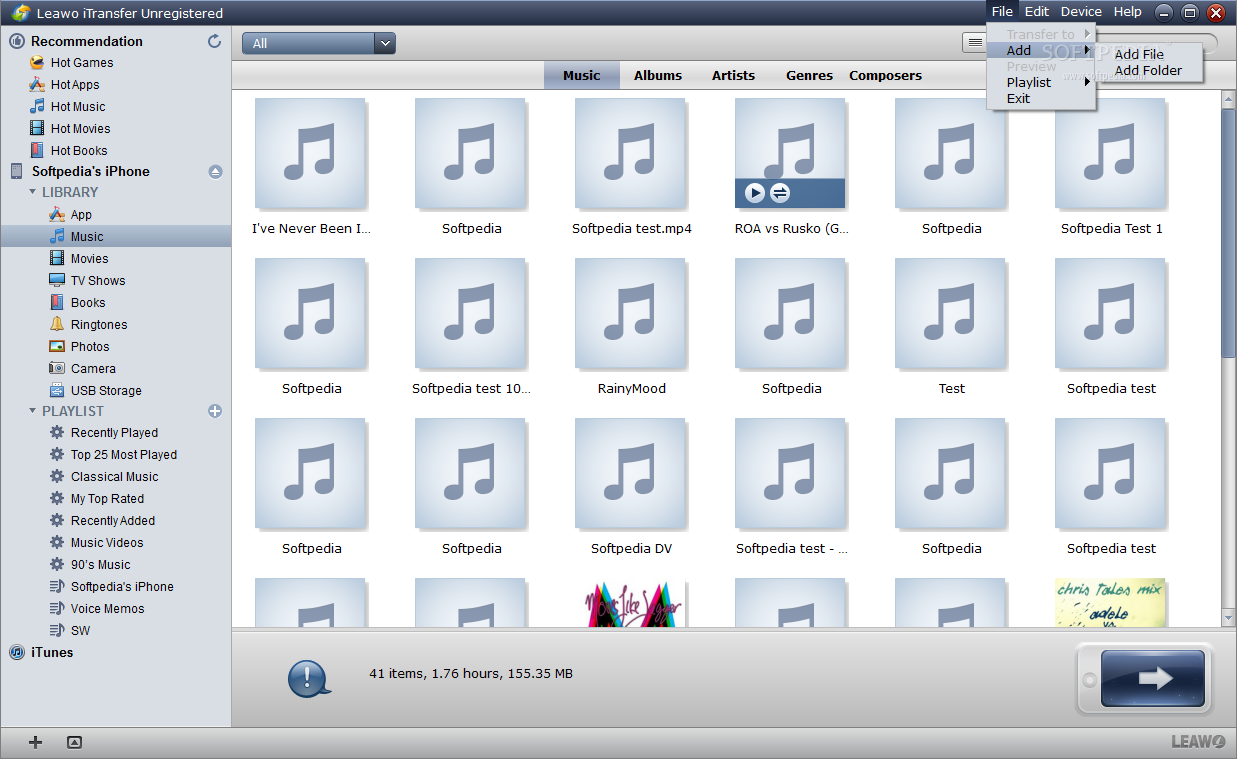The height and width of the screenshot is (759, 1237).
Task: Open Hot Movies recommendations
Action: [x=80, y=129]
